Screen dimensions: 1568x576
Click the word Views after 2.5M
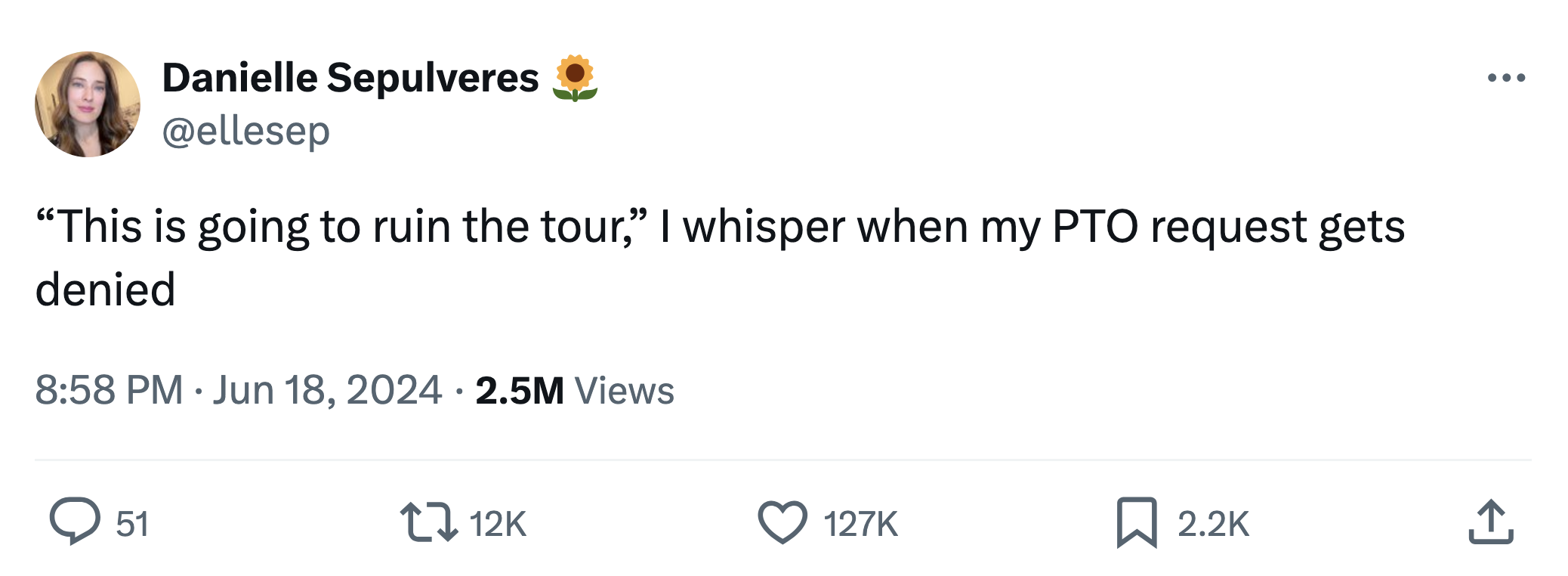pos(625,390)
